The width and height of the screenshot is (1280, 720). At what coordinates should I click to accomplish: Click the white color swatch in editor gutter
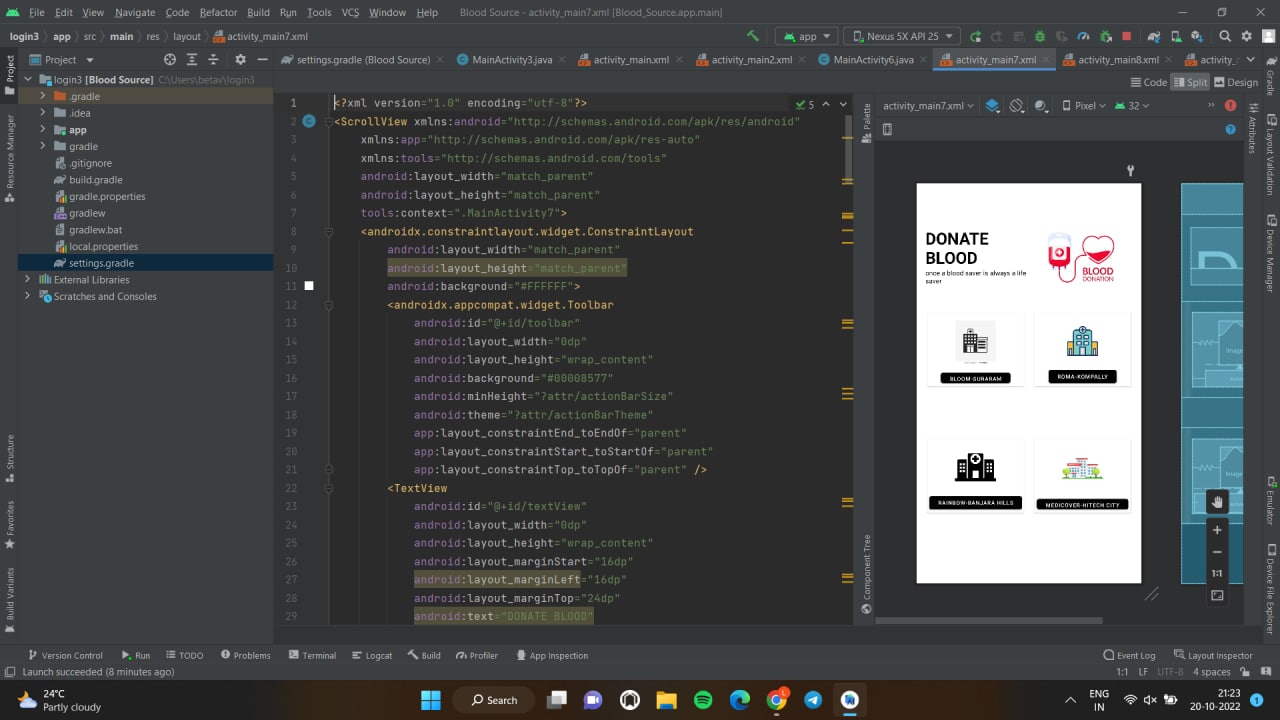[x=309, y=286]
